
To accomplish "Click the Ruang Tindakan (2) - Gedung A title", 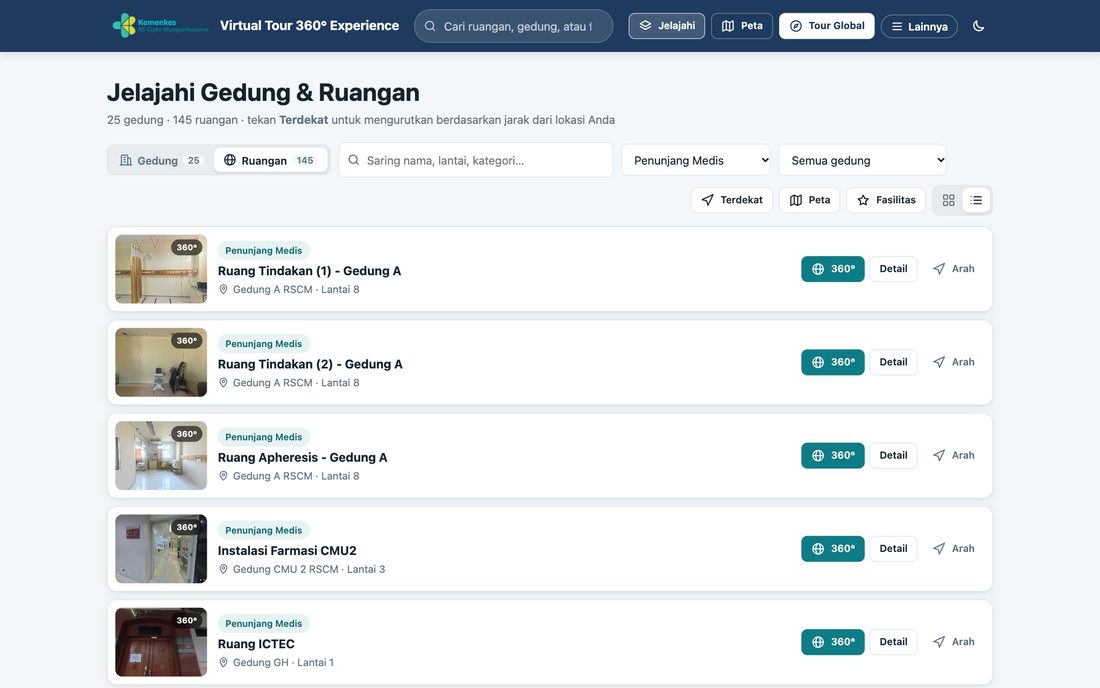I will tap(310, 364).
